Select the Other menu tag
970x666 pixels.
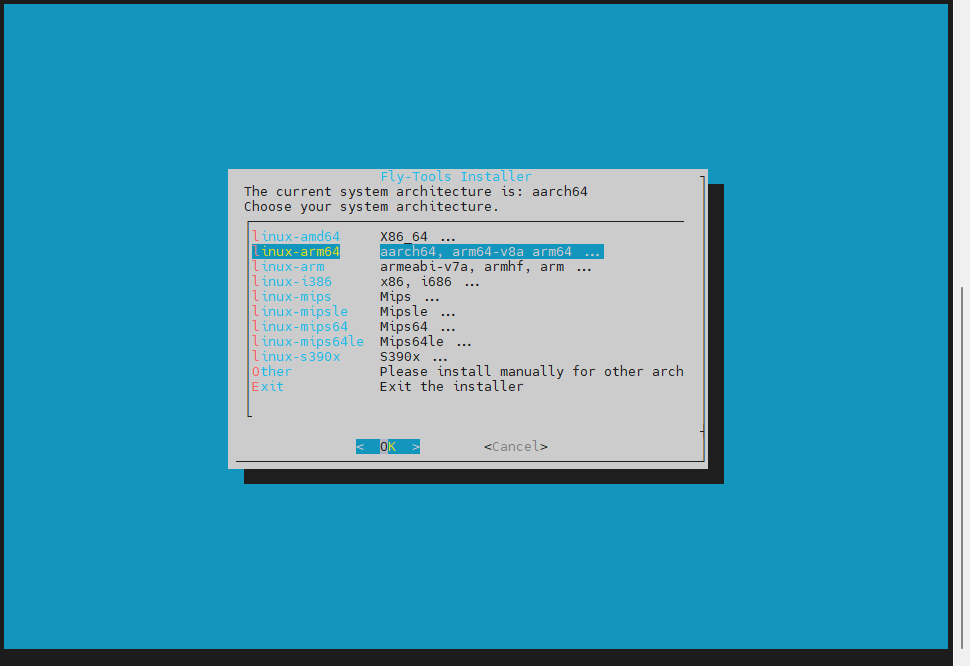[272, 372]
